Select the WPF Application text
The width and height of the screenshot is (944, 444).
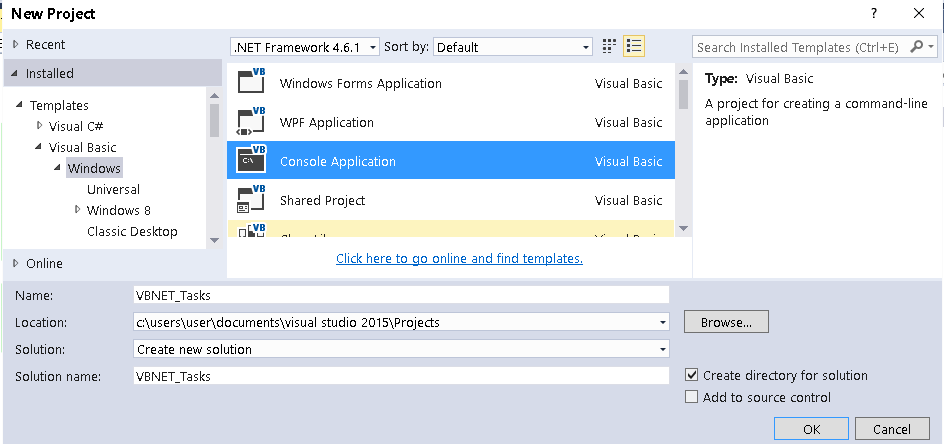tap(327, 122)
